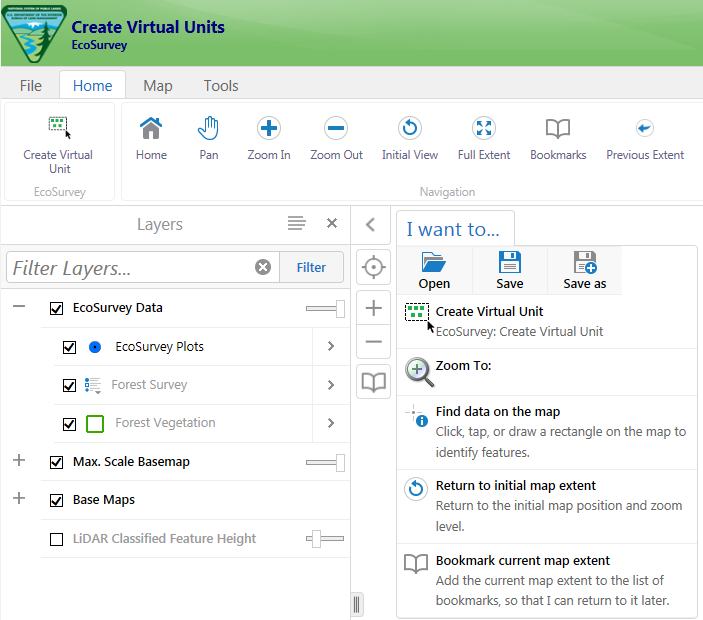Click the map plus zoom-in button
Viewport: 703px width, 620px height.
tap(373, 308)
